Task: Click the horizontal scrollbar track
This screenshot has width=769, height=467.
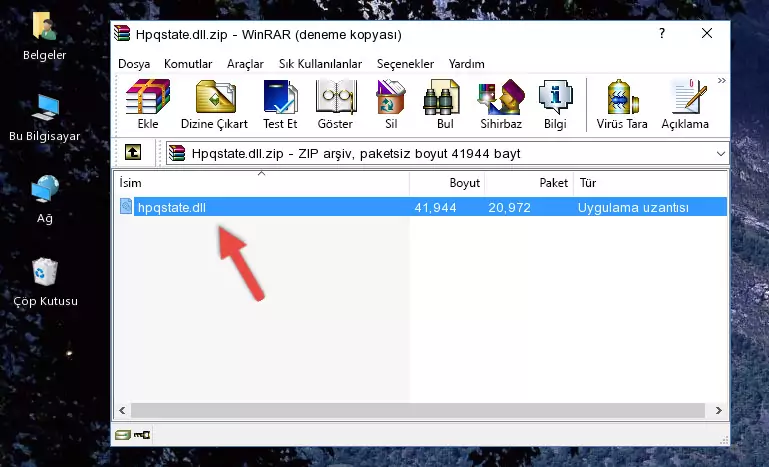Action: 418,410
